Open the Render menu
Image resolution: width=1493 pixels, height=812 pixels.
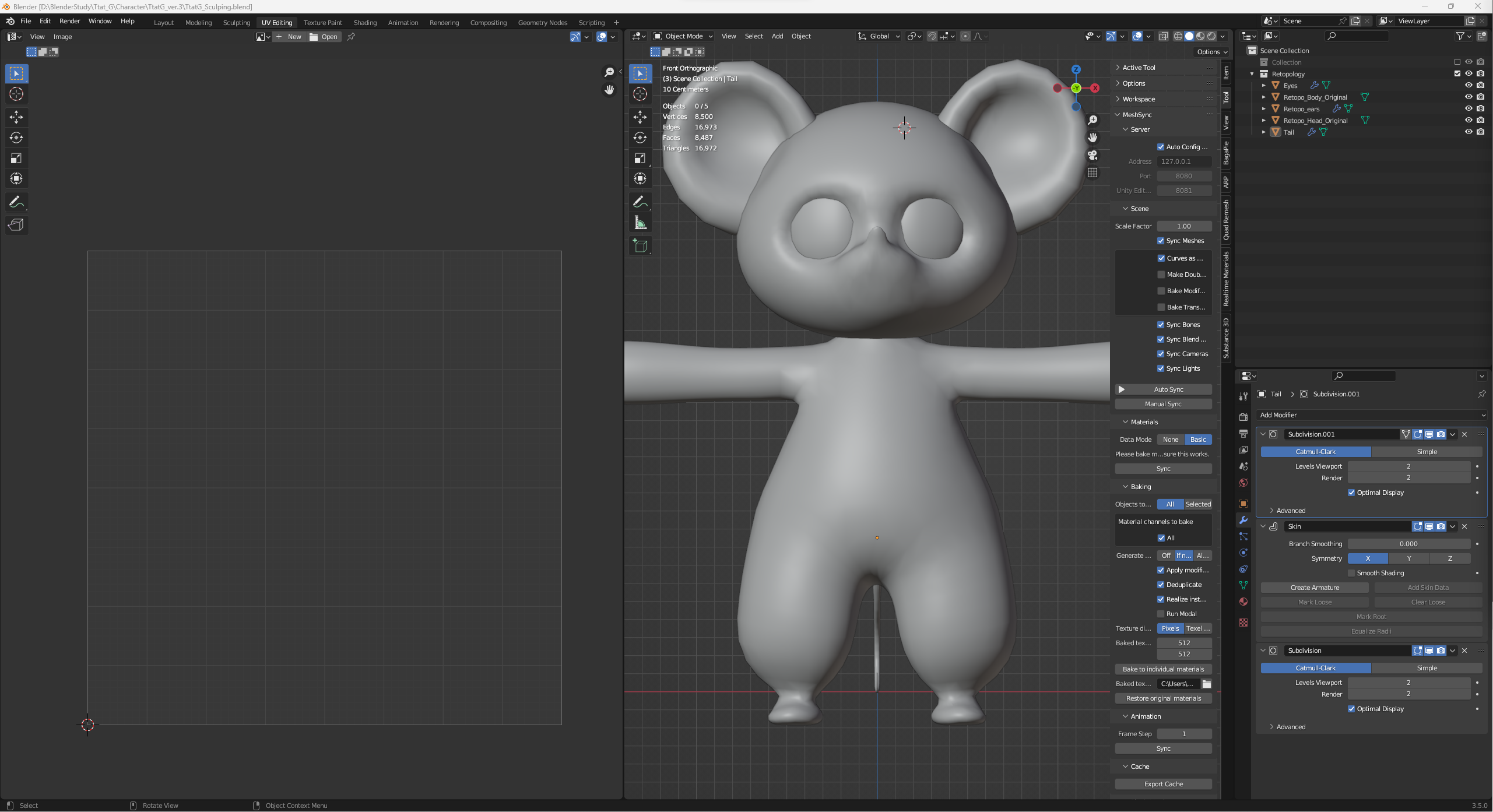[69, 21]
